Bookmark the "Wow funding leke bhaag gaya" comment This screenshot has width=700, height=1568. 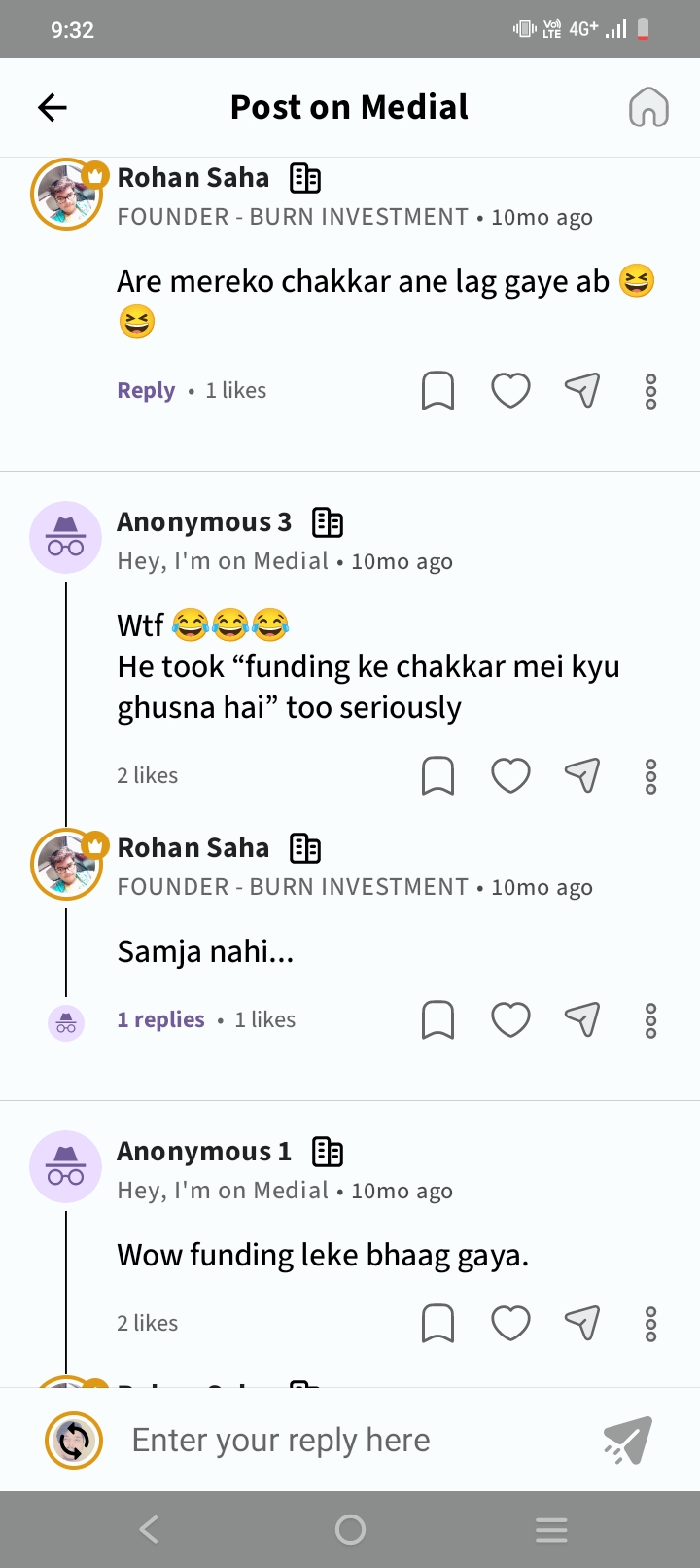[x=437, y=1324]
